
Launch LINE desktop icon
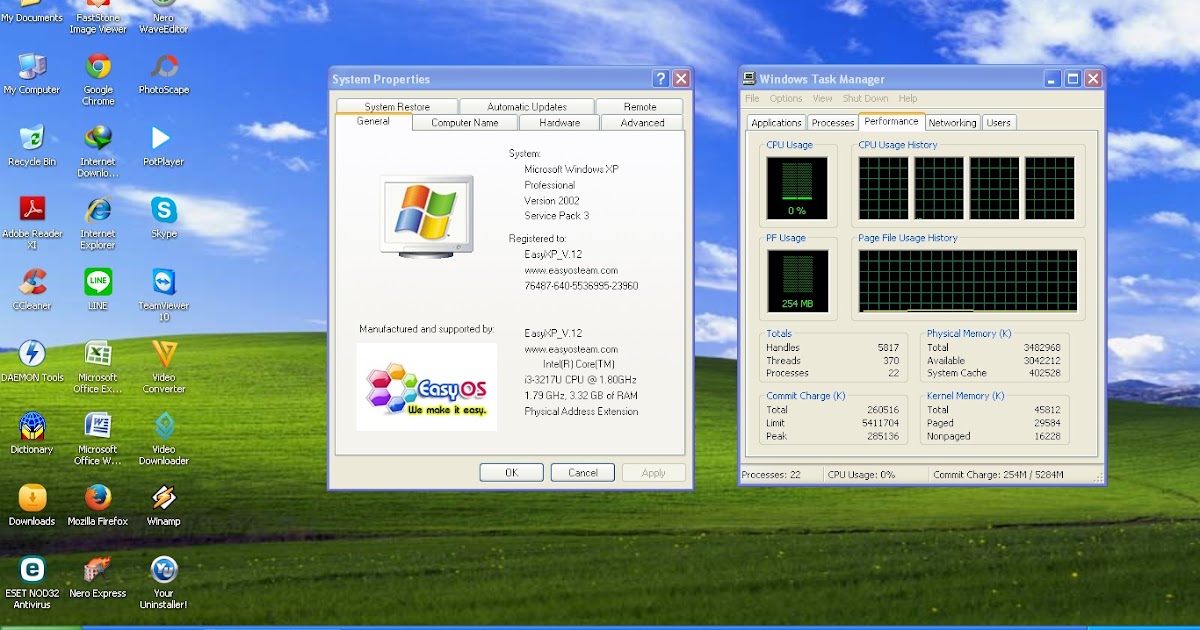point(98,290)
